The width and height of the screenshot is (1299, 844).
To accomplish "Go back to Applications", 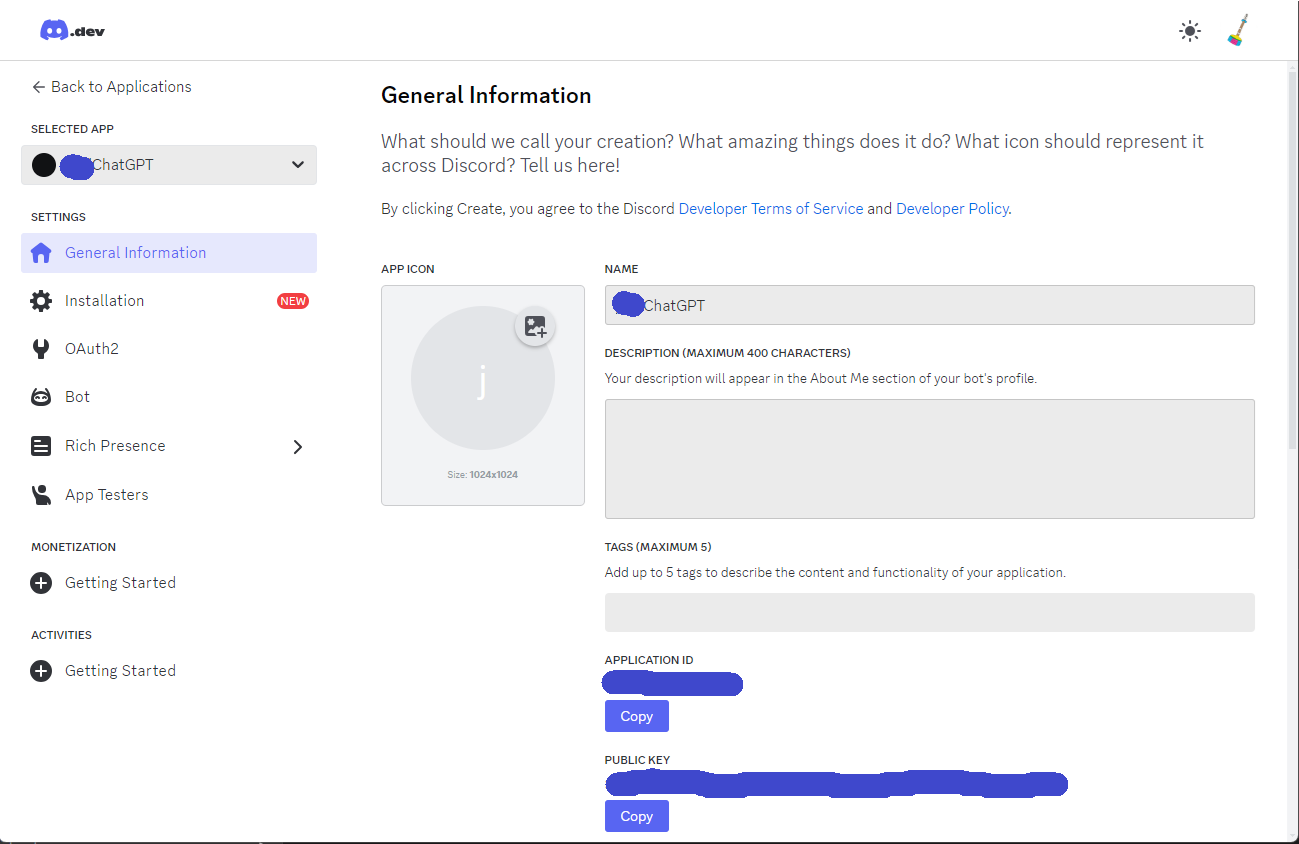I will [111, 87].
